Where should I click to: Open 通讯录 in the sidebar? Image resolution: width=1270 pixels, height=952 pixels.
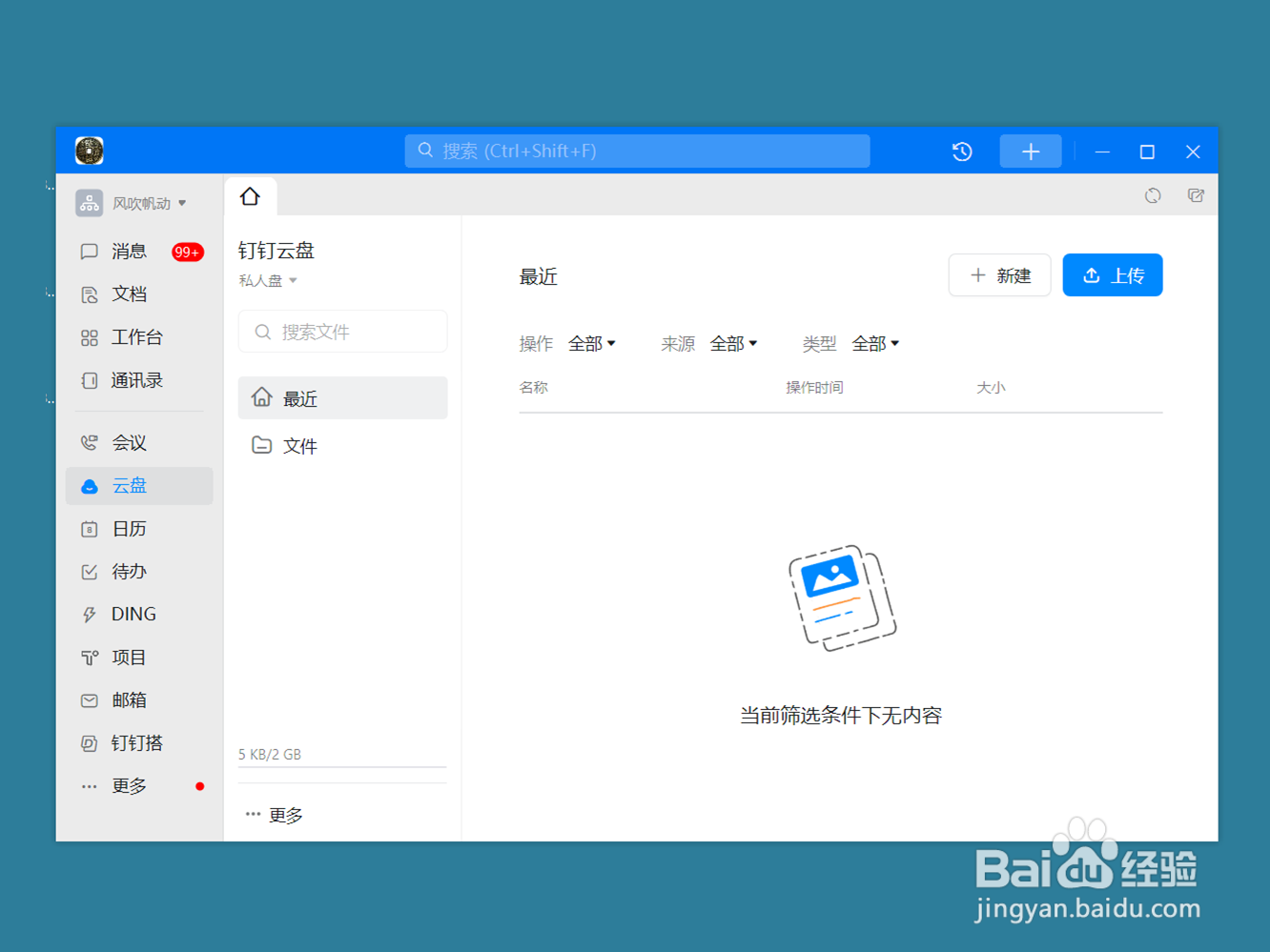tap(139, 380)
